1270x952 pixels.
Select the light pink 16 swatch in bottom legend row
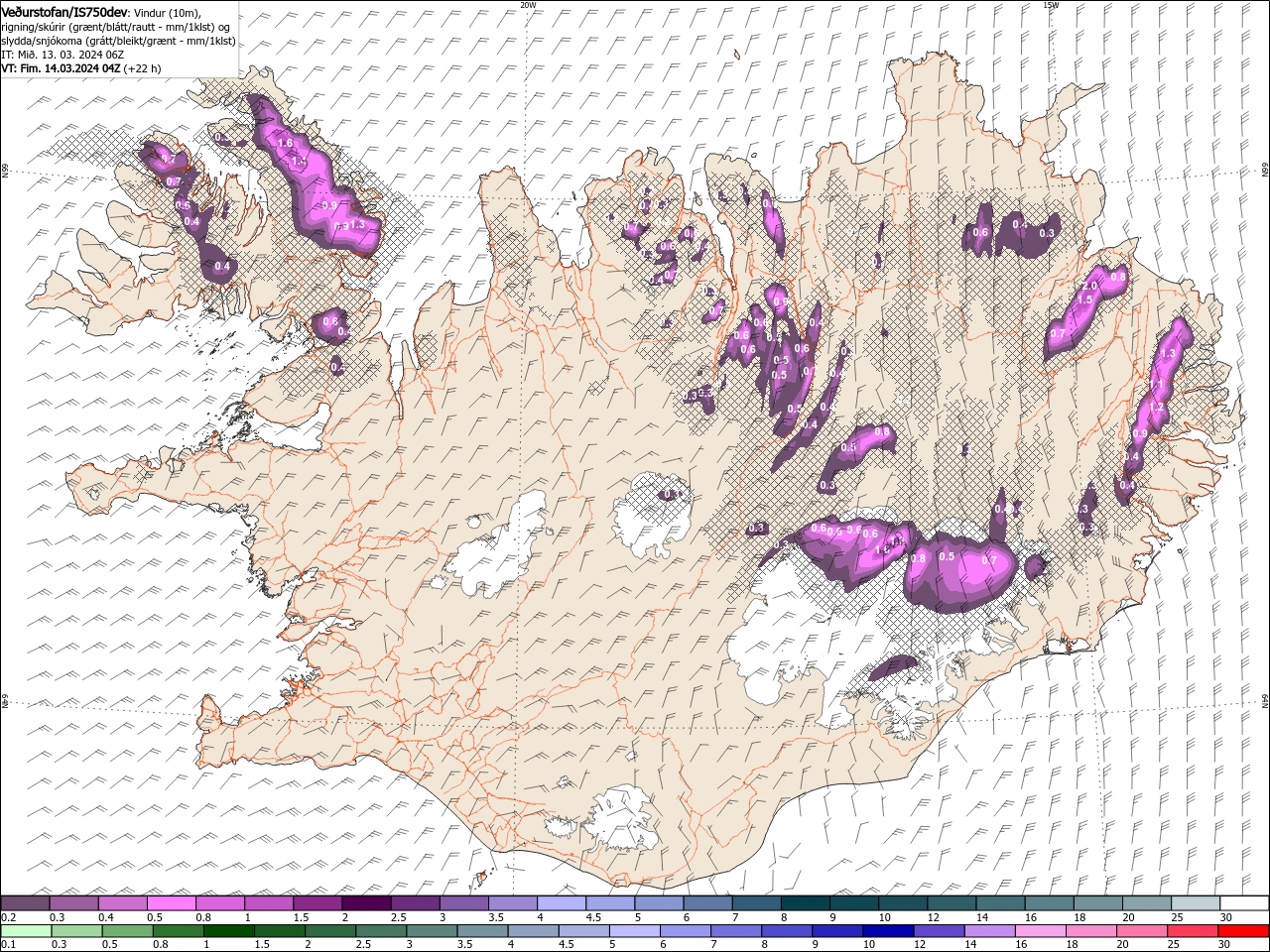click(x=1040, y=930)
